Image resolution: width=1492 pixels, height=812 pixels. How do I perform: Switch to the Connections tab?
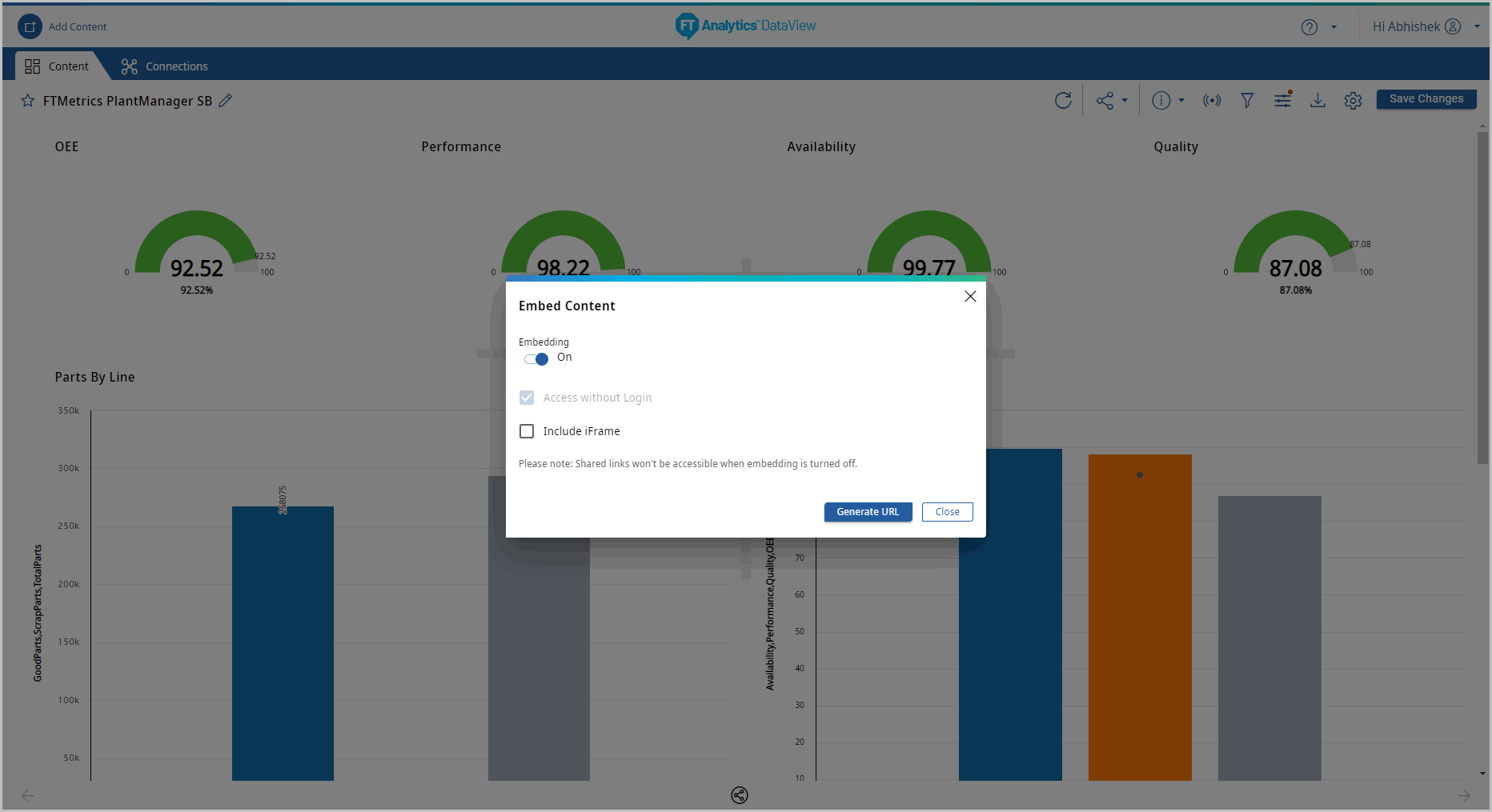click(164, 66)
